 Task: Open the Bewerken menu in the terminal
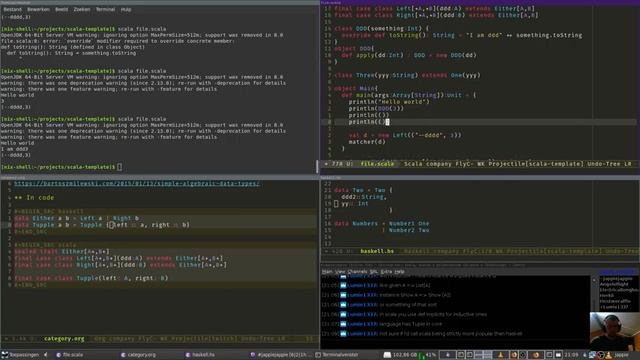38,9
